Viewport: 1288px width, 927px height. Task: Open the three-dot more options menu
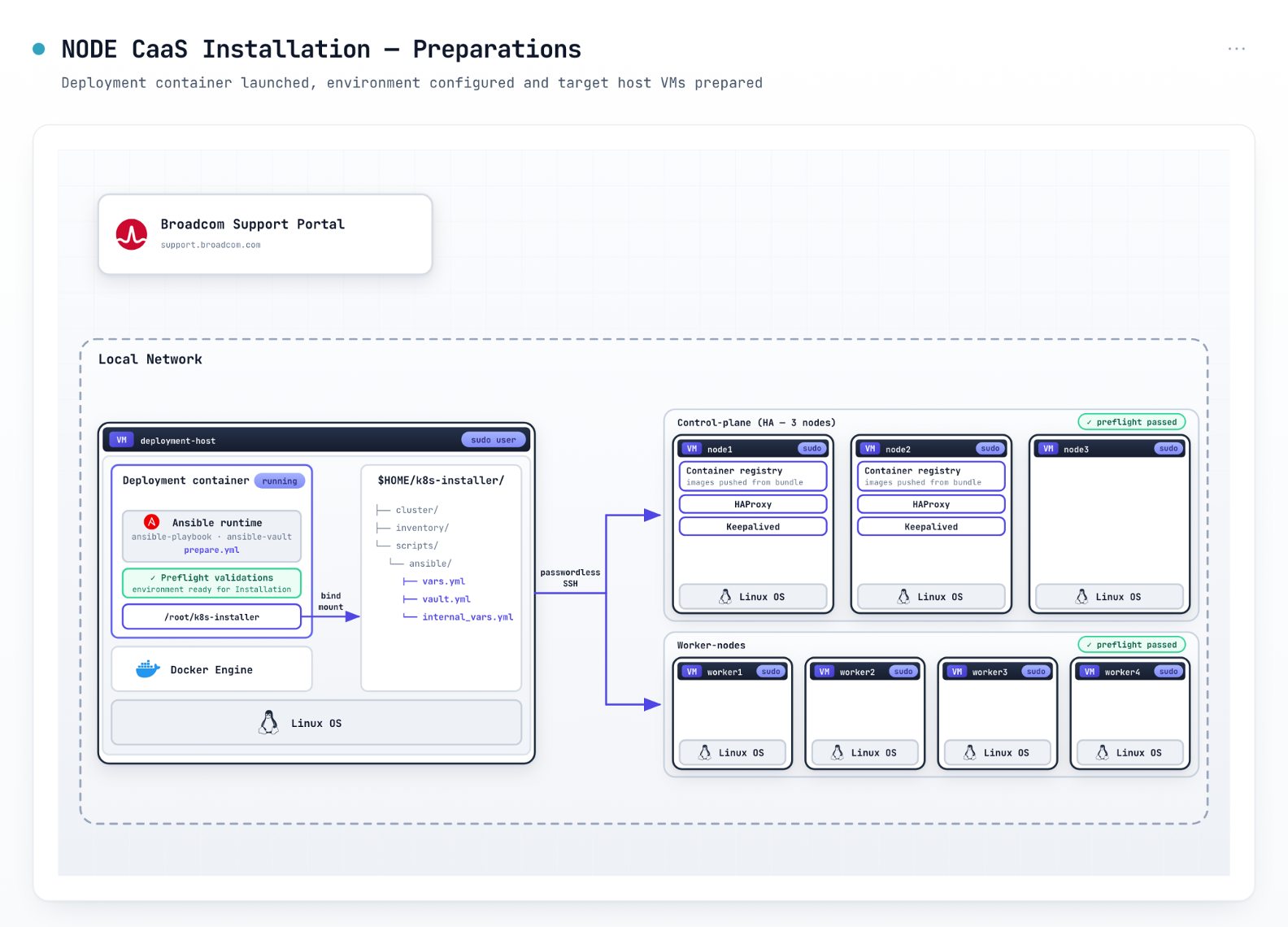coord(1236,49)
